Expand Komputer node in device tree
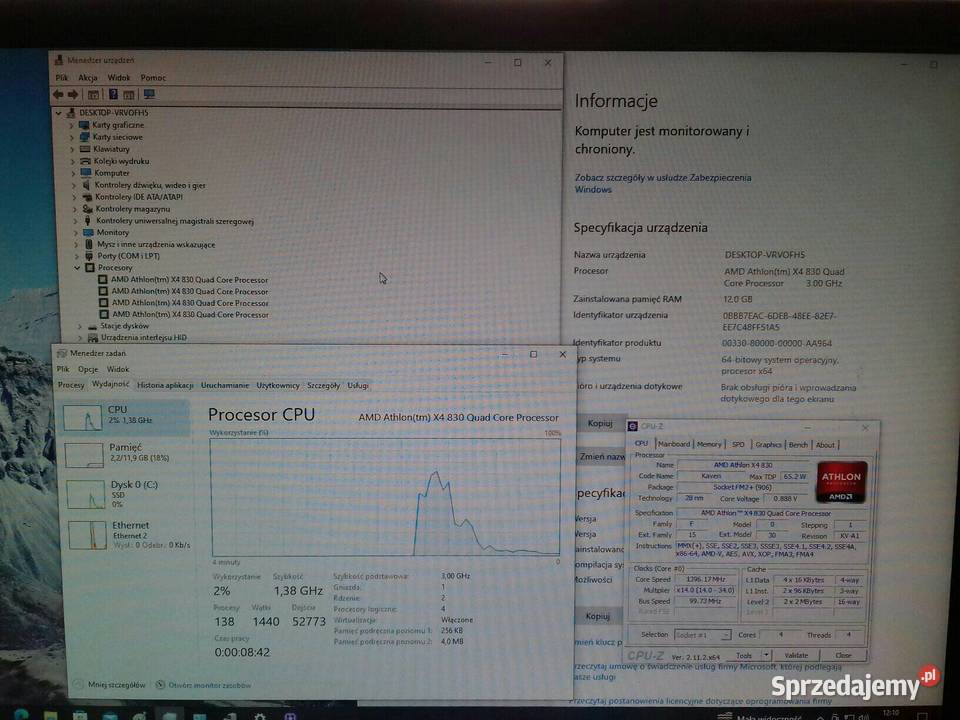 click(73, 173)
